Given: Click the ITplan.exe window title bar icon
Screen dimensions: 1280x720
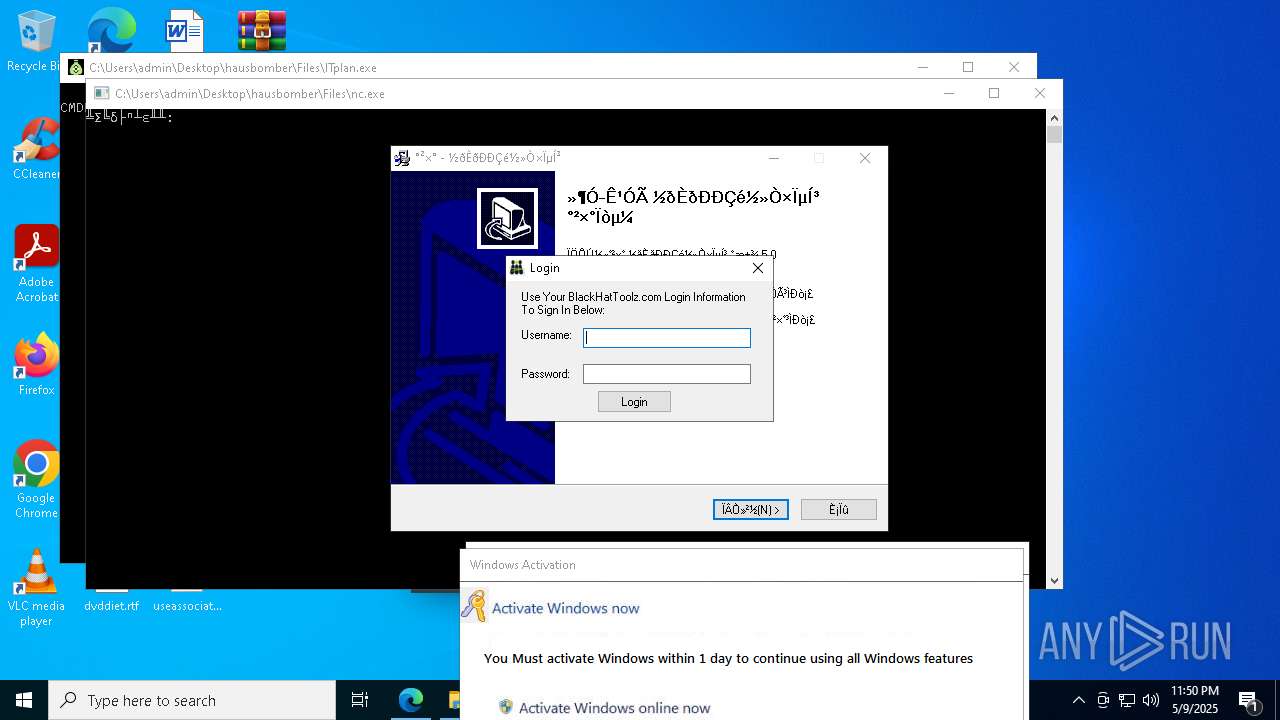Looking at the screenshot, I should coord(76,68).
